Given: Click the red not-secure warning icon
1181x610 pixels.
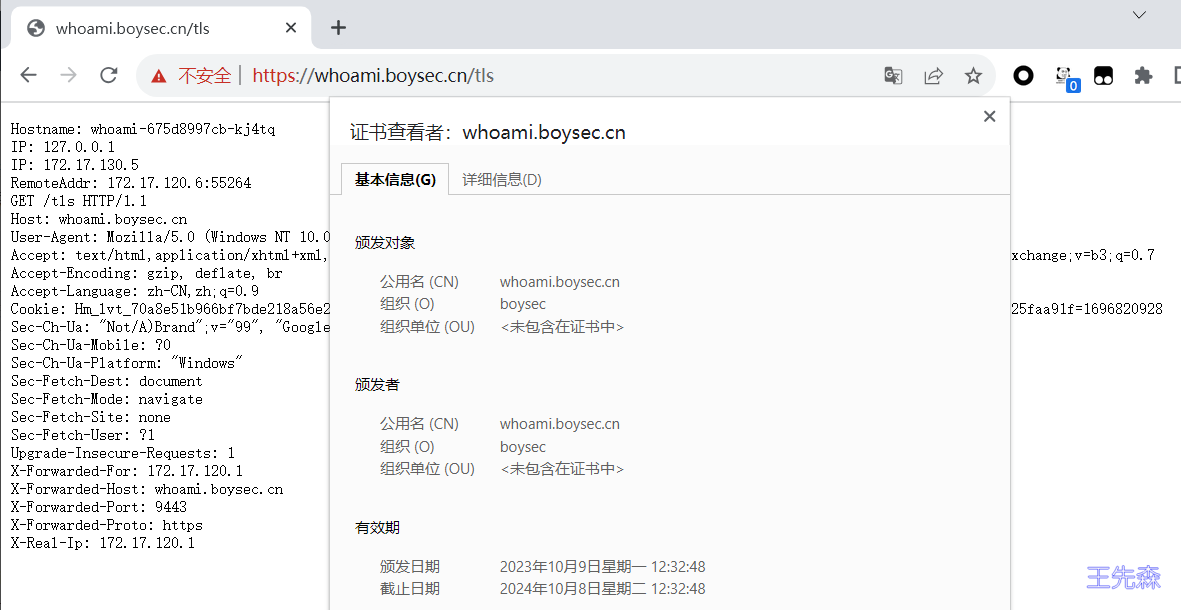Looking at the screenshot, I should click(x=159, y=76).
